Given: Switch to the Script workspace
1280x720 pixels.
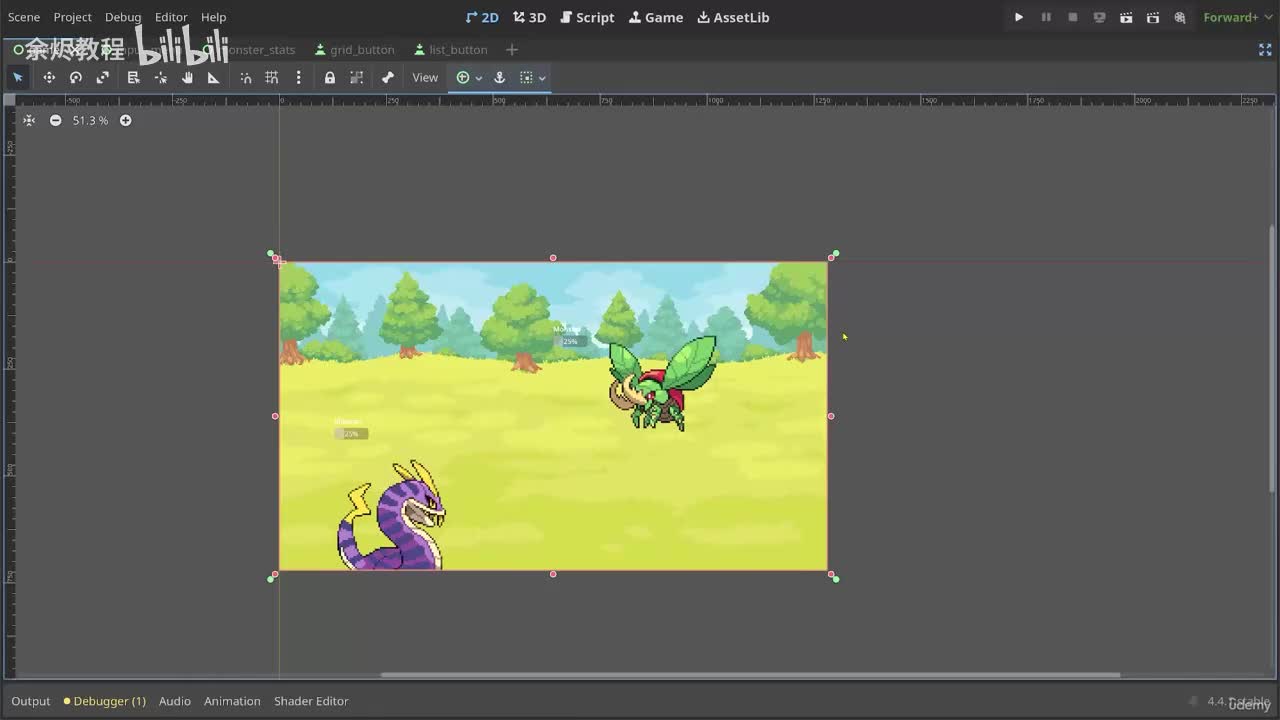Looking at the screenshot, I should 587,17.
